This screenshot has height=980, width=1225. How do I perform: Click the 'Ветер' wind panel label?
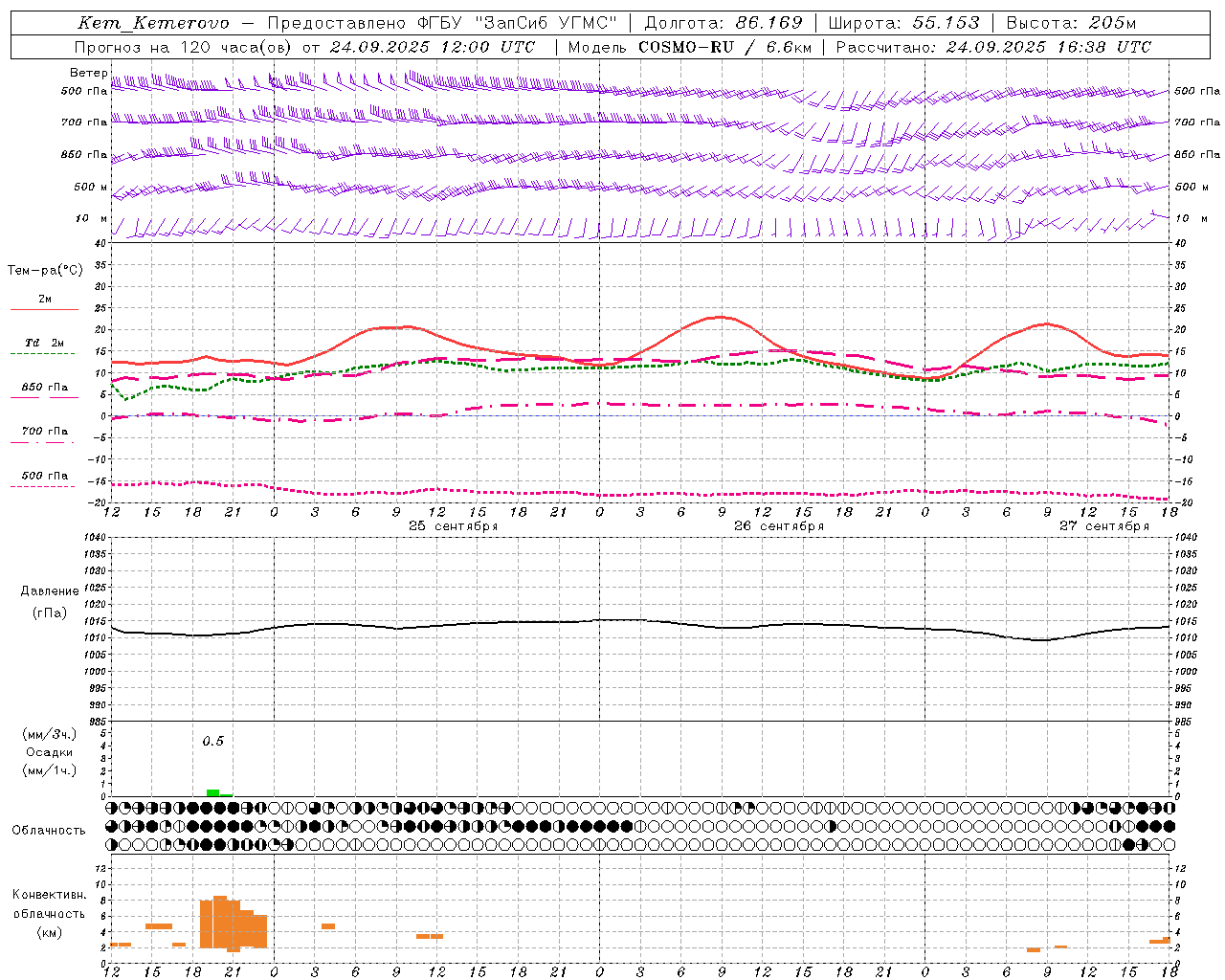[89, 73]
